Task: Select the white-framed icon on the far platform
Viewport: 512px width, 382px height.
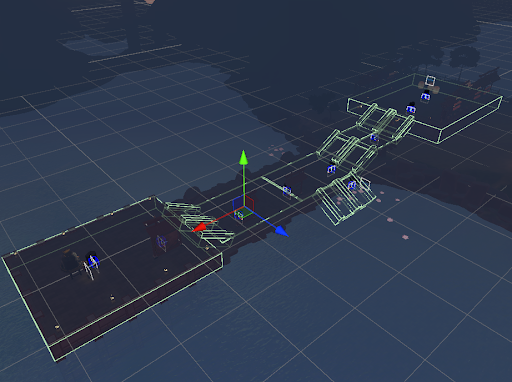Action: 430,81
